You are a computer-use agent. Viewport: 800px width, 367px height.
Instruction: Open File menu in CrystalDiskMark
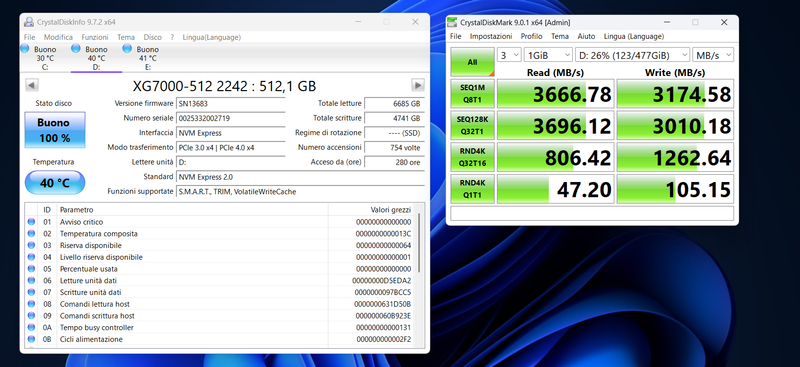pyautogui.click(x=456, y=36)
